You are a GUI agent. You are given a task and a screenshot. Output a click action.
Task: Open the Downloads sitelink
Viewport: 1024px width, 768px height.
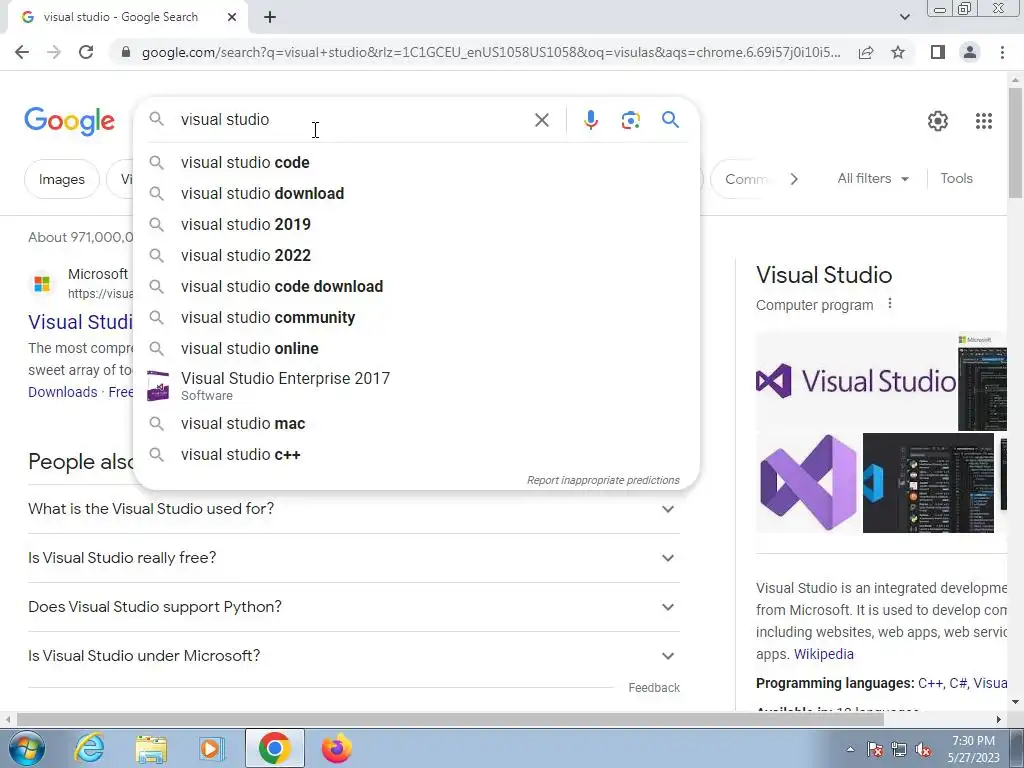(63, 392)
